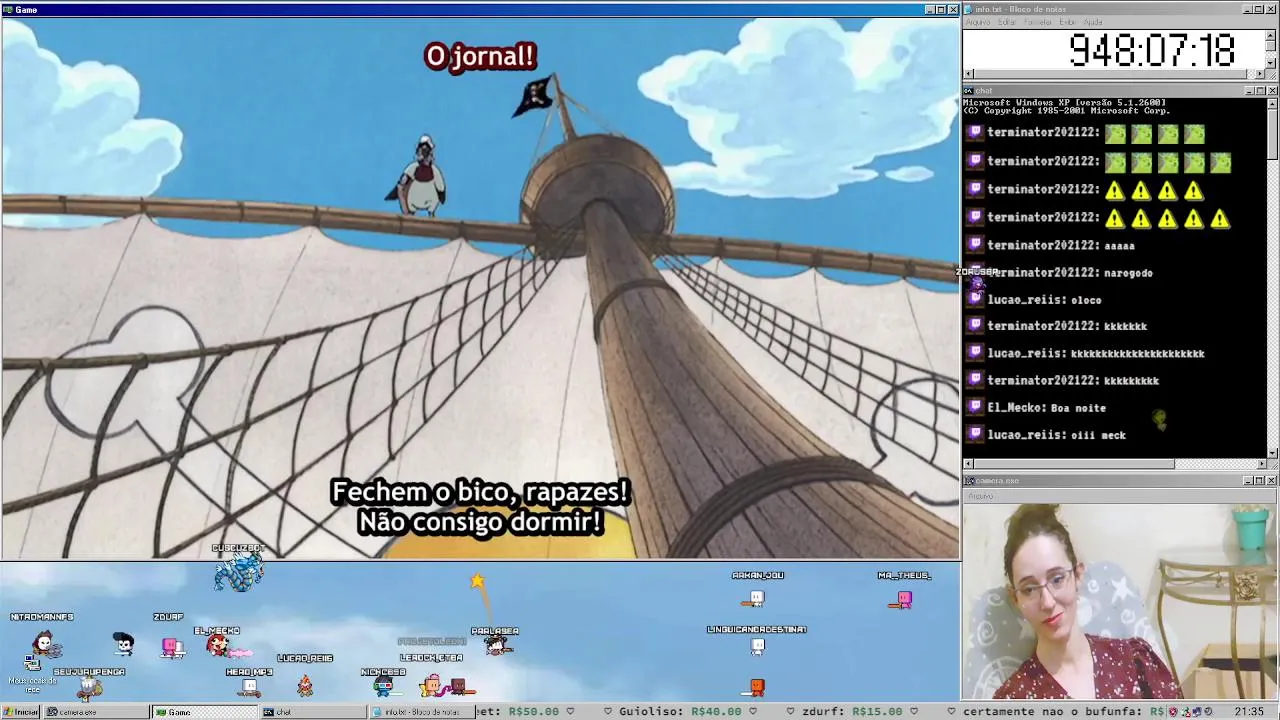Click El_Mecko username in chat

tap(1017, 408)
